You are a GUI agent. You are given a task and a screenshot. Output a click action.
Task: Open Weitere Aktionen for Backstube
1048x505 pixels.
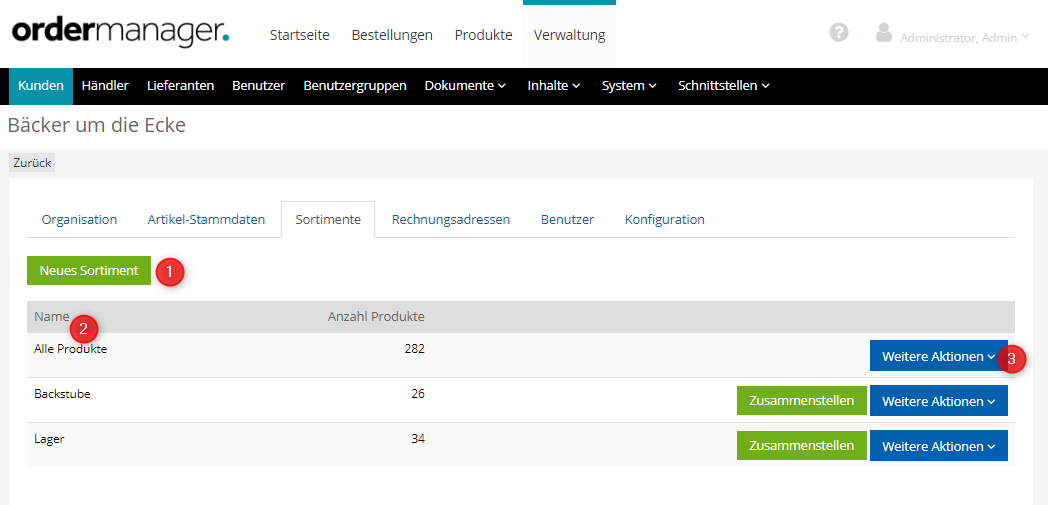938,401
